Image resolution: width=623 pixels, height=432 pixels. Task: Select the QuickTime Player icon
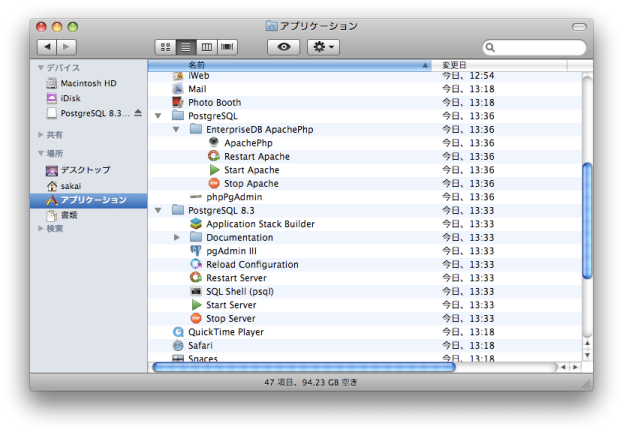(178, 332)
